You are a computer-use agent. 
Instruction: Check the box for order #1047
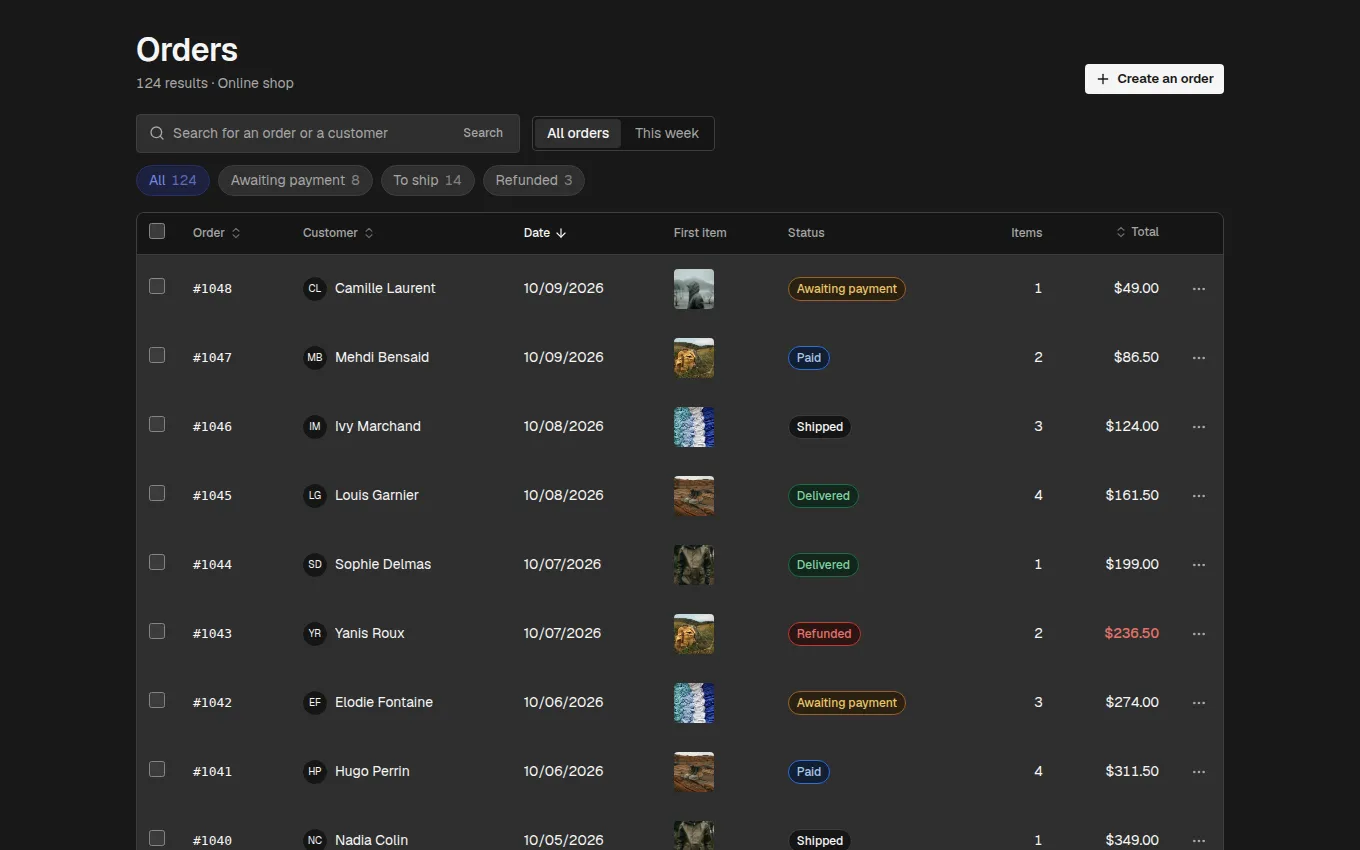tap(157, 355)
